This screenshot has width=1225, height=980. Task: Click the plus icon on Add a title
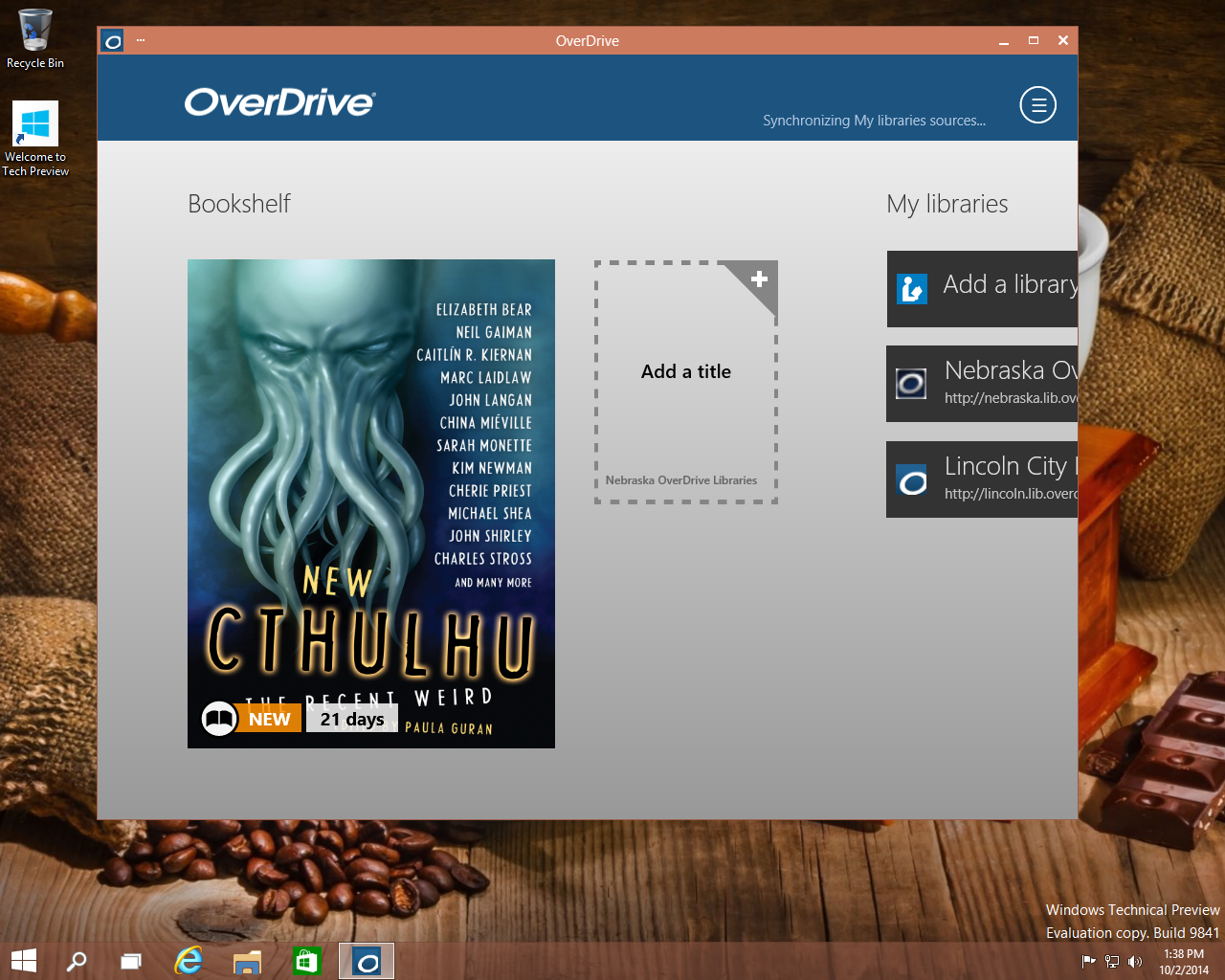[759, 278]
